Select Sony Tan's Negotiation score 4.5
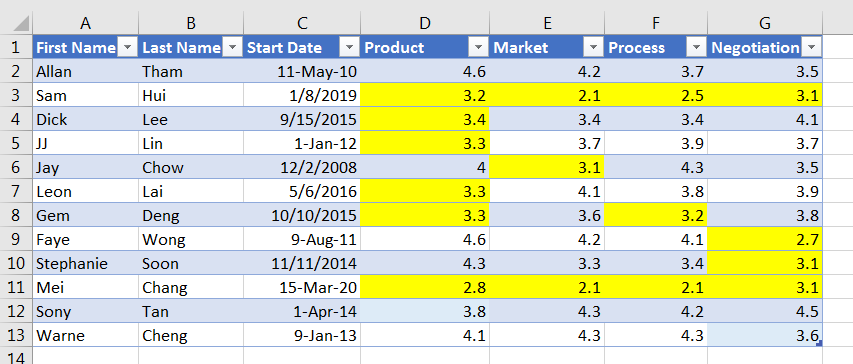This screenshot has height=364, width=853. pos(765,311)
